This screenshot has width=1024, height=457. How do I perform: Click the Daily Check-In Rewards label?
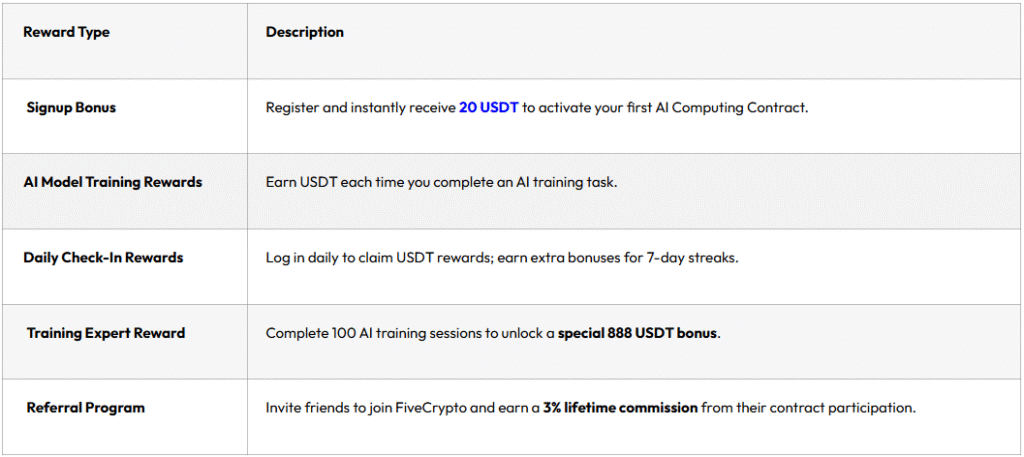[x=103, y=257]
